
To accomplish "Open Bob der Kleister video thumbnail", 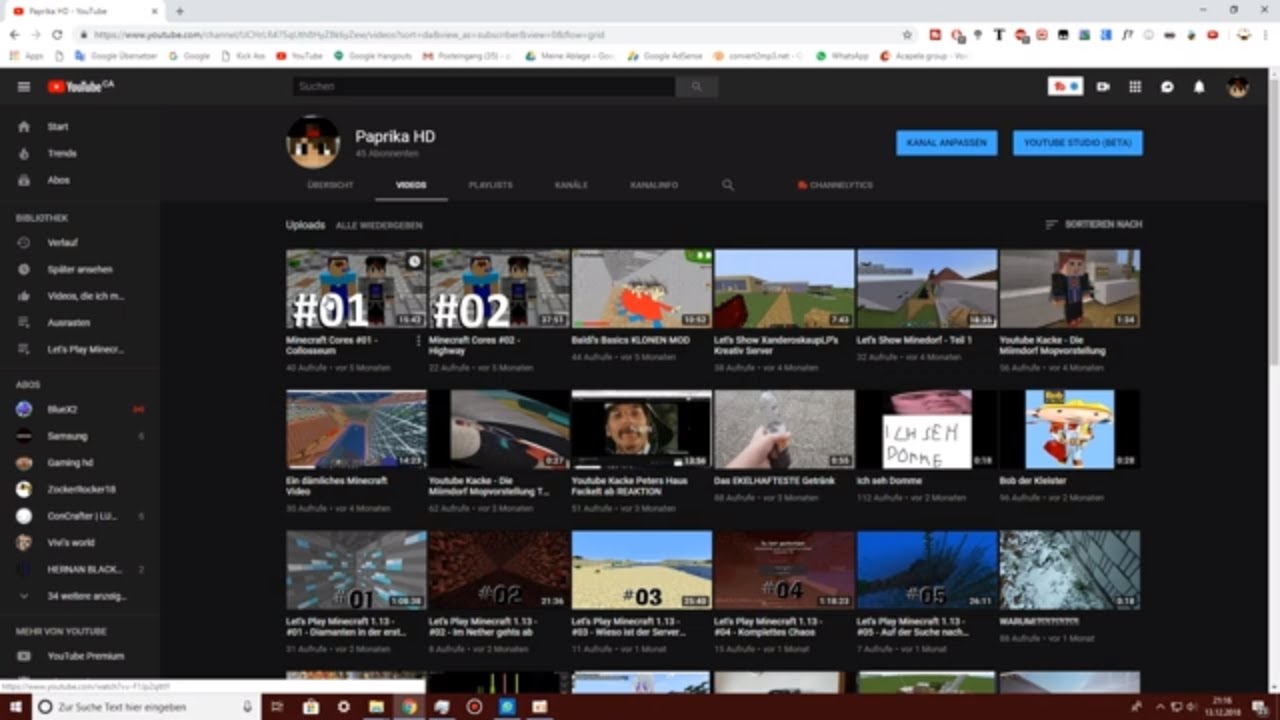I will pyautogui.click(x=1070, y=429).
